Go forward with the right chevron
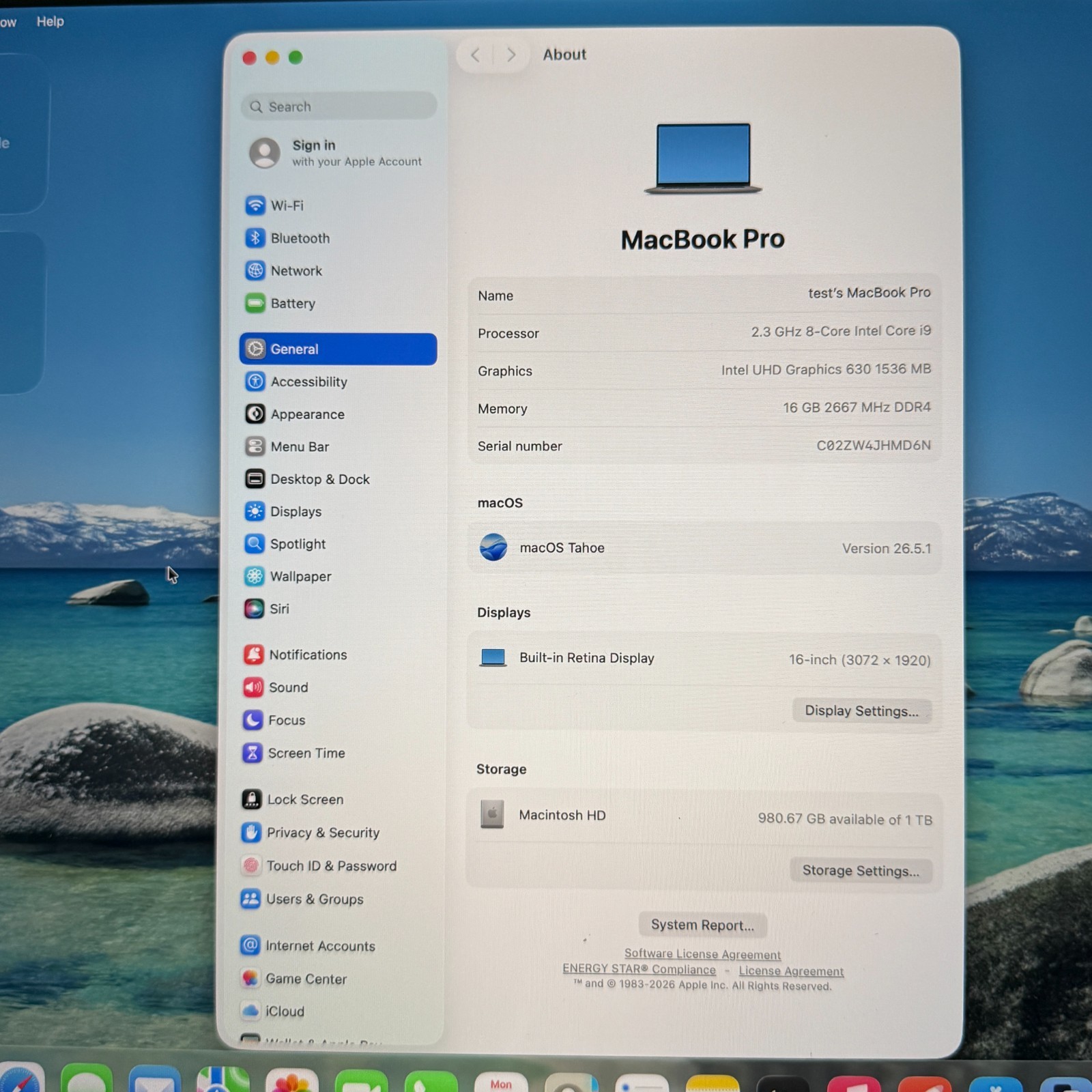 (x=511, y=55)
